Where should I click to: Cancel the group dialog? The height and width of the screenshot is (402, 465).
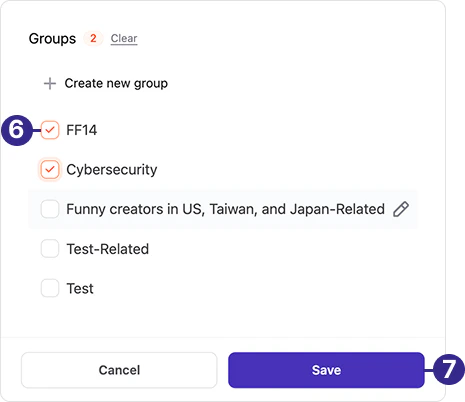coord(119,370)
